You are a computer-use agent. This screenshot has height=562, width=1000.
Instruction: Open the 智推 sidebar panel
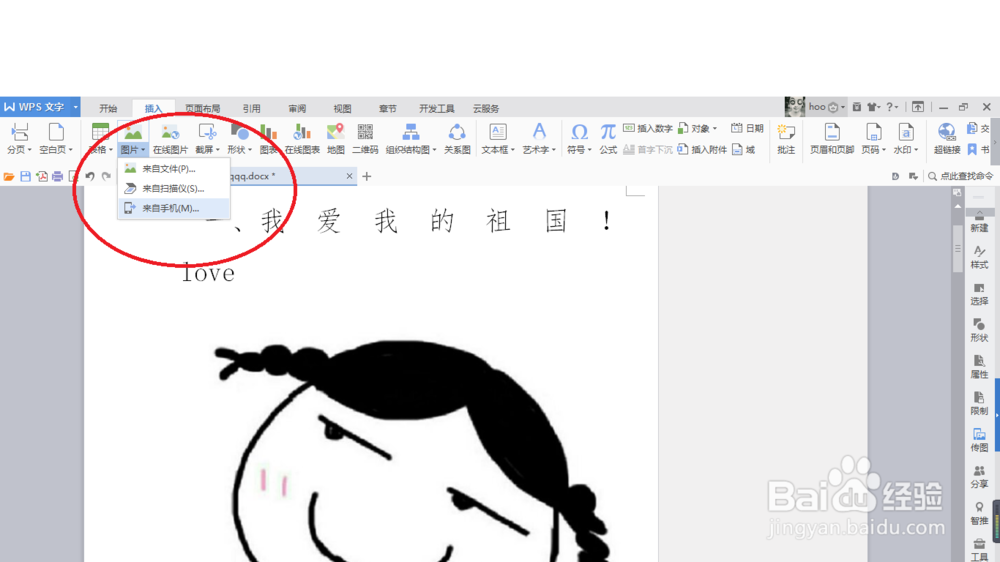pos(979,514)
